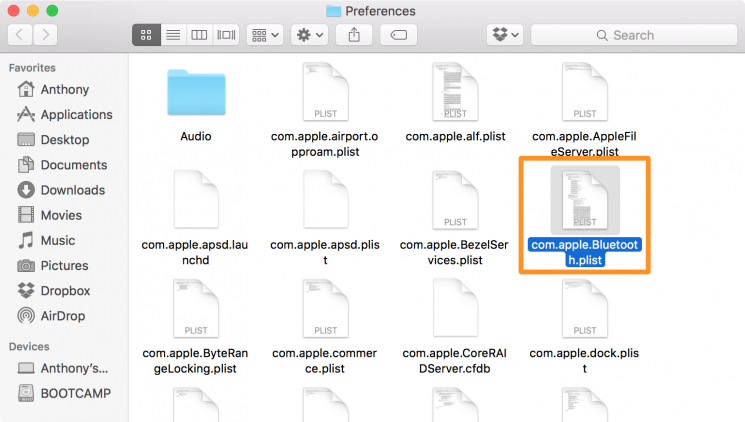Open Applications in the sidebar
The width and height of the screenshot is (745, 422).
click(x=64, y=115)
